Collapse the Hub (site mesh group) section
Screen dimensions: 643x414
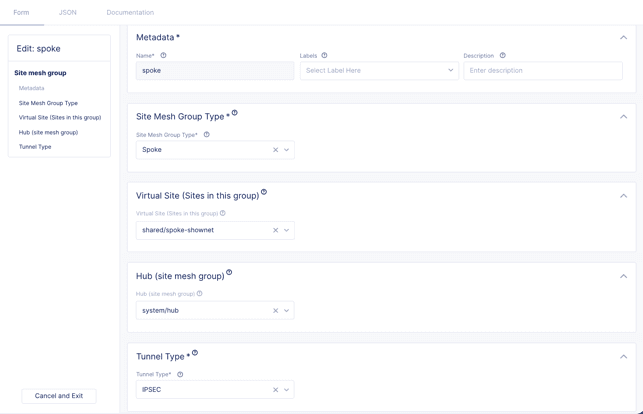(623, 276)
